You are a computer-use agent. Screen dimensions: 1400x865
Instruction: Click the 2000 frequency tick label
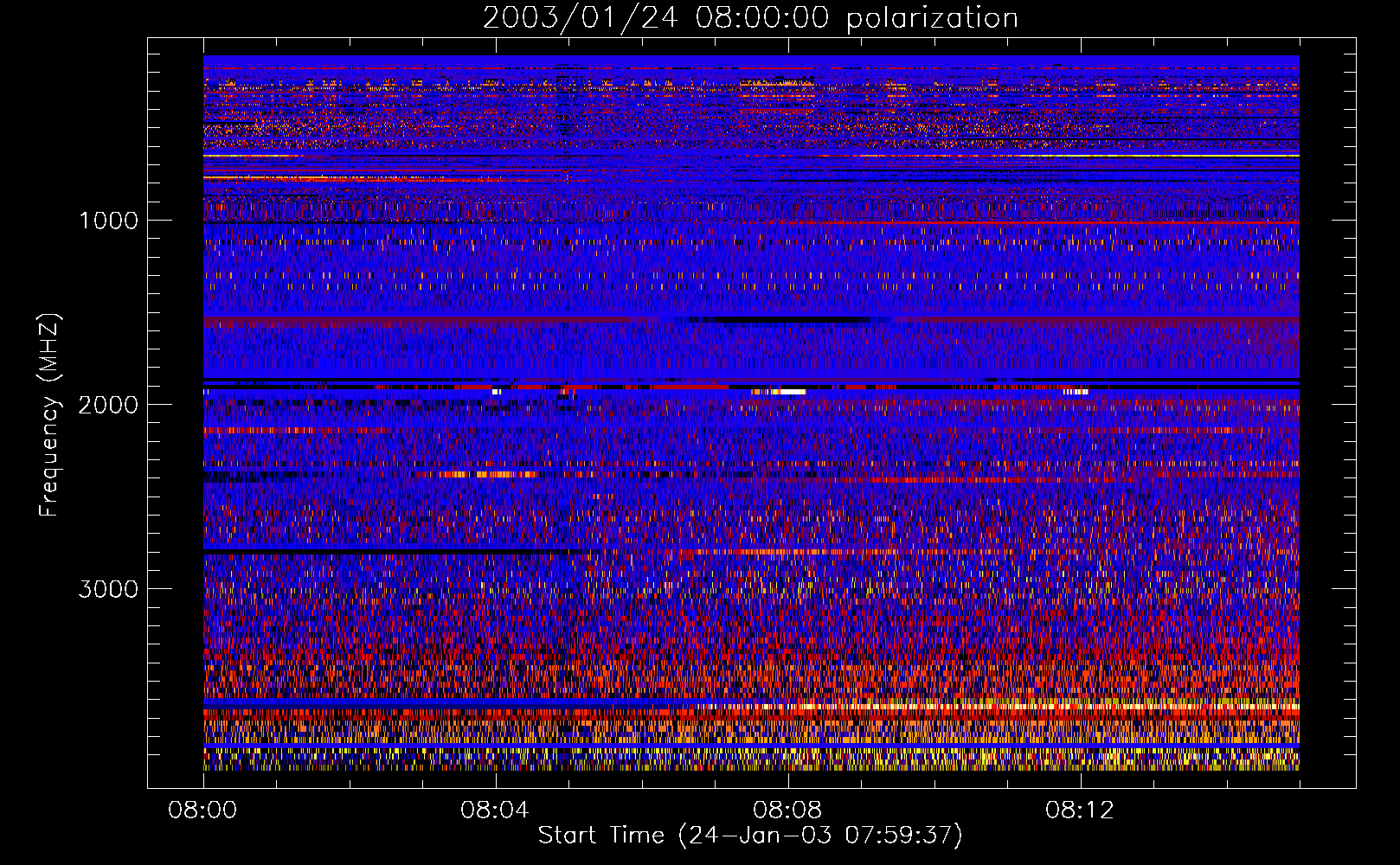click(108, 405)
